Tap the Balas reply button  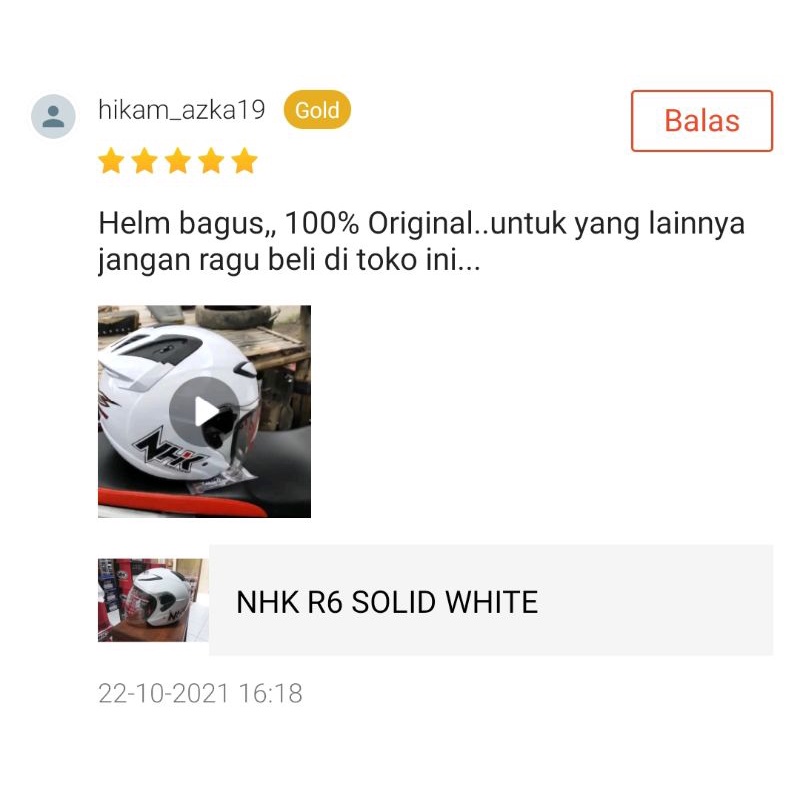[x=702, y=121]
